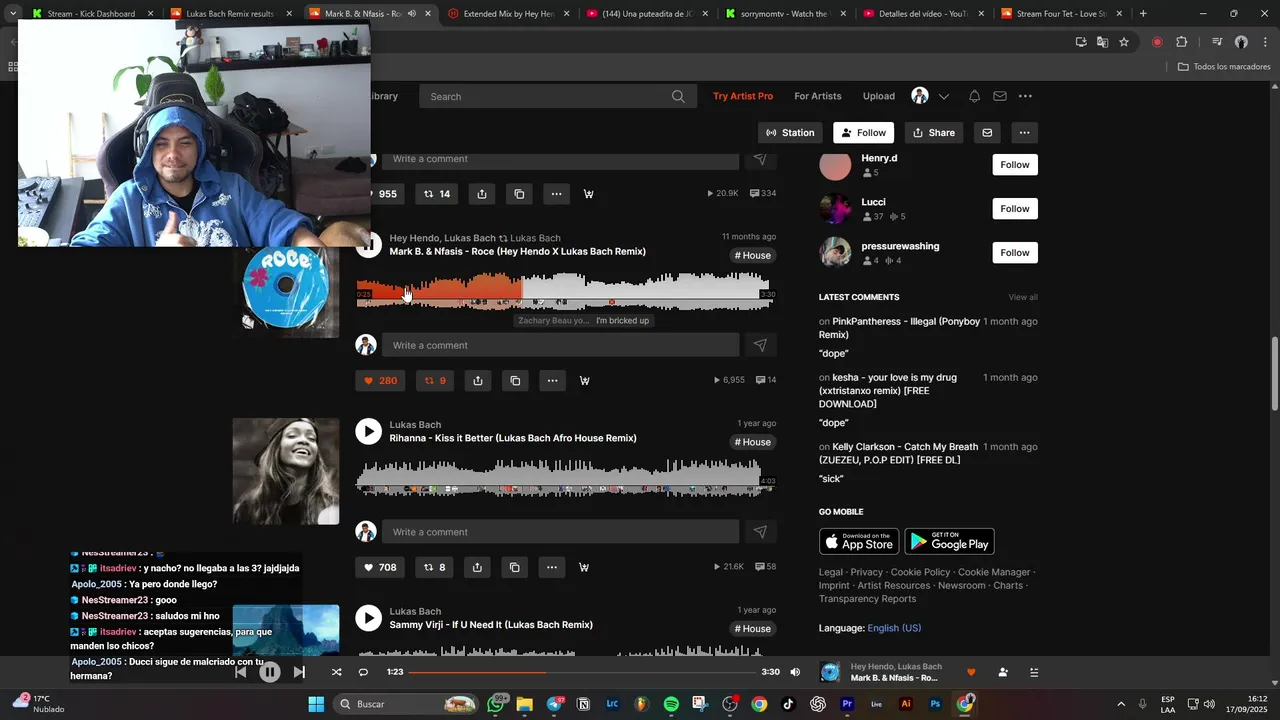Toggle repeat in the player bar
Screen dimensions: 1280x720
pos(363,672)
